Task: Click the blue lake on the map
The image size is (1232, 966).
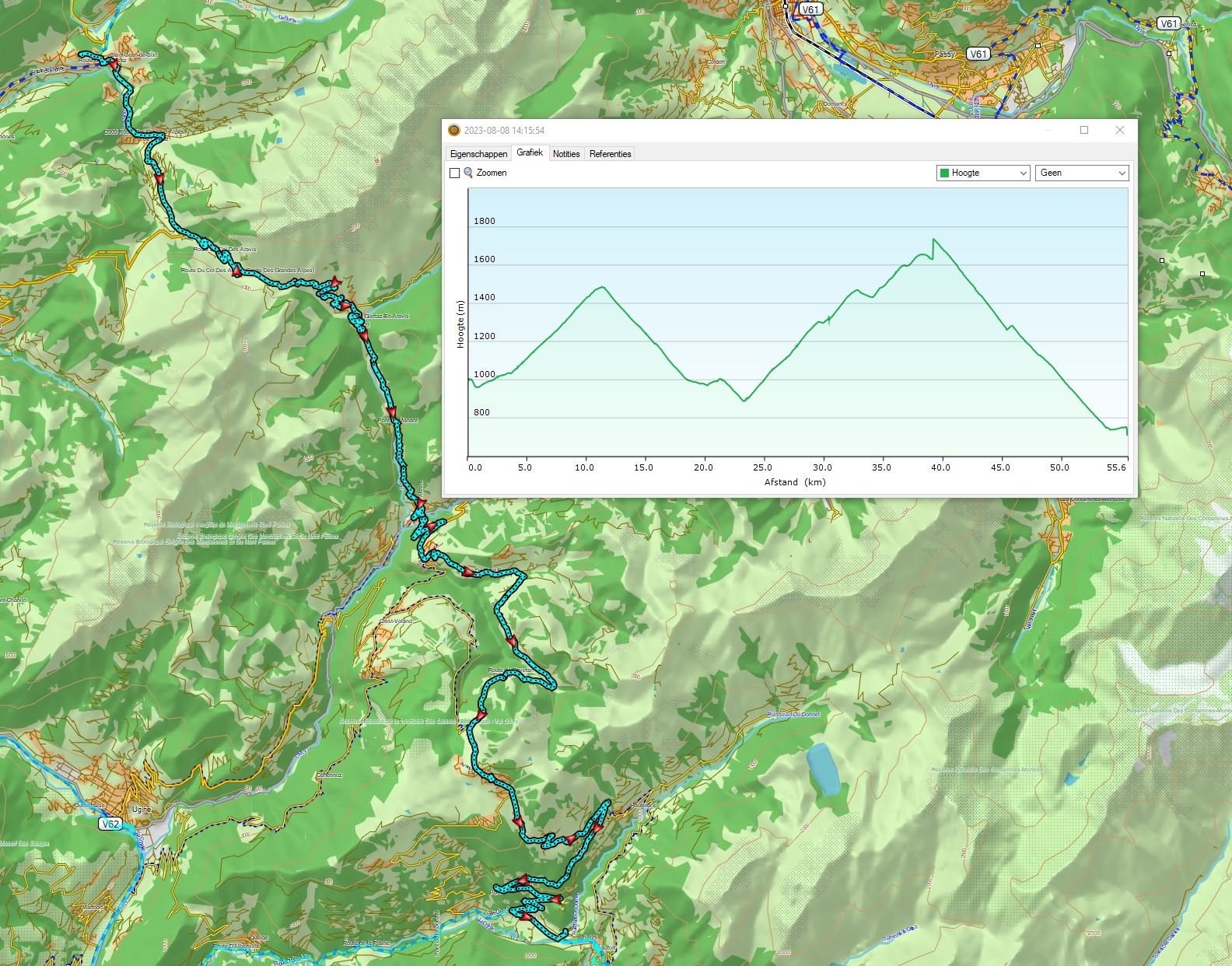Action: click(823, 768)
